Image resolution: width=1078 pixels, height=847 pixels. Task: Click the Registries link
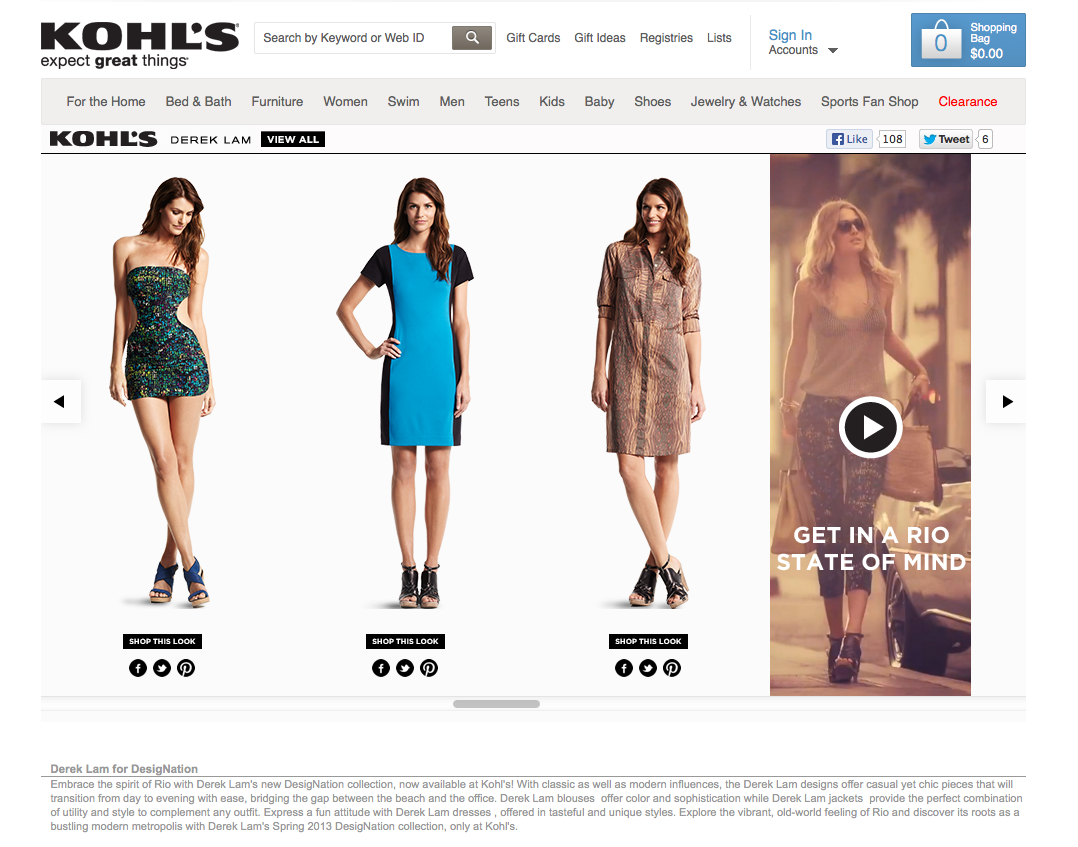point(666,38)
